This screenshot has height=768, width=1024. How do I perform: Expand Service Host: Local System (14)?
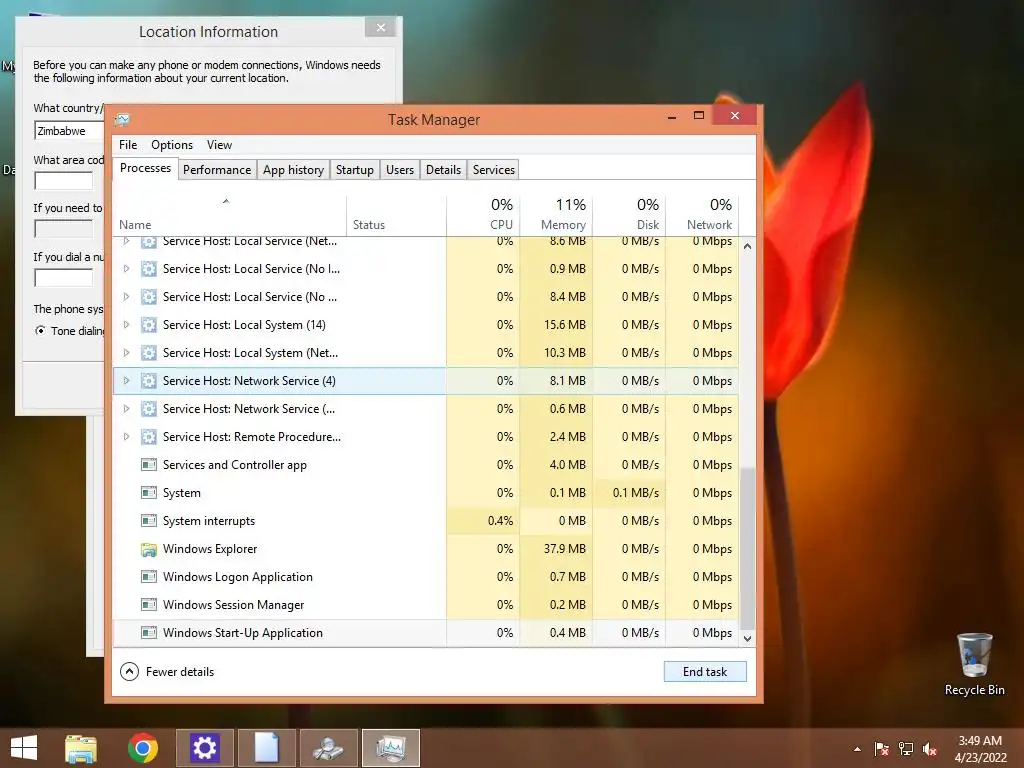click(127, 325)
